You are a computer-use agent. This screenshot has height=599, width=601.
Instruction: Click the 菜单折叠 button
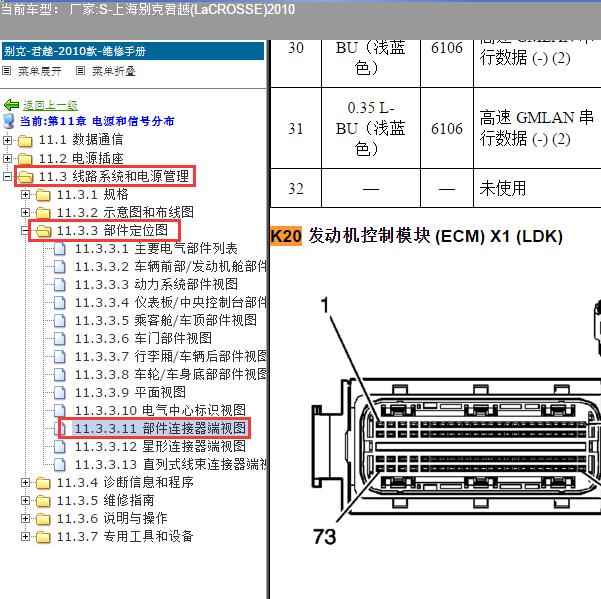(114, 71)
